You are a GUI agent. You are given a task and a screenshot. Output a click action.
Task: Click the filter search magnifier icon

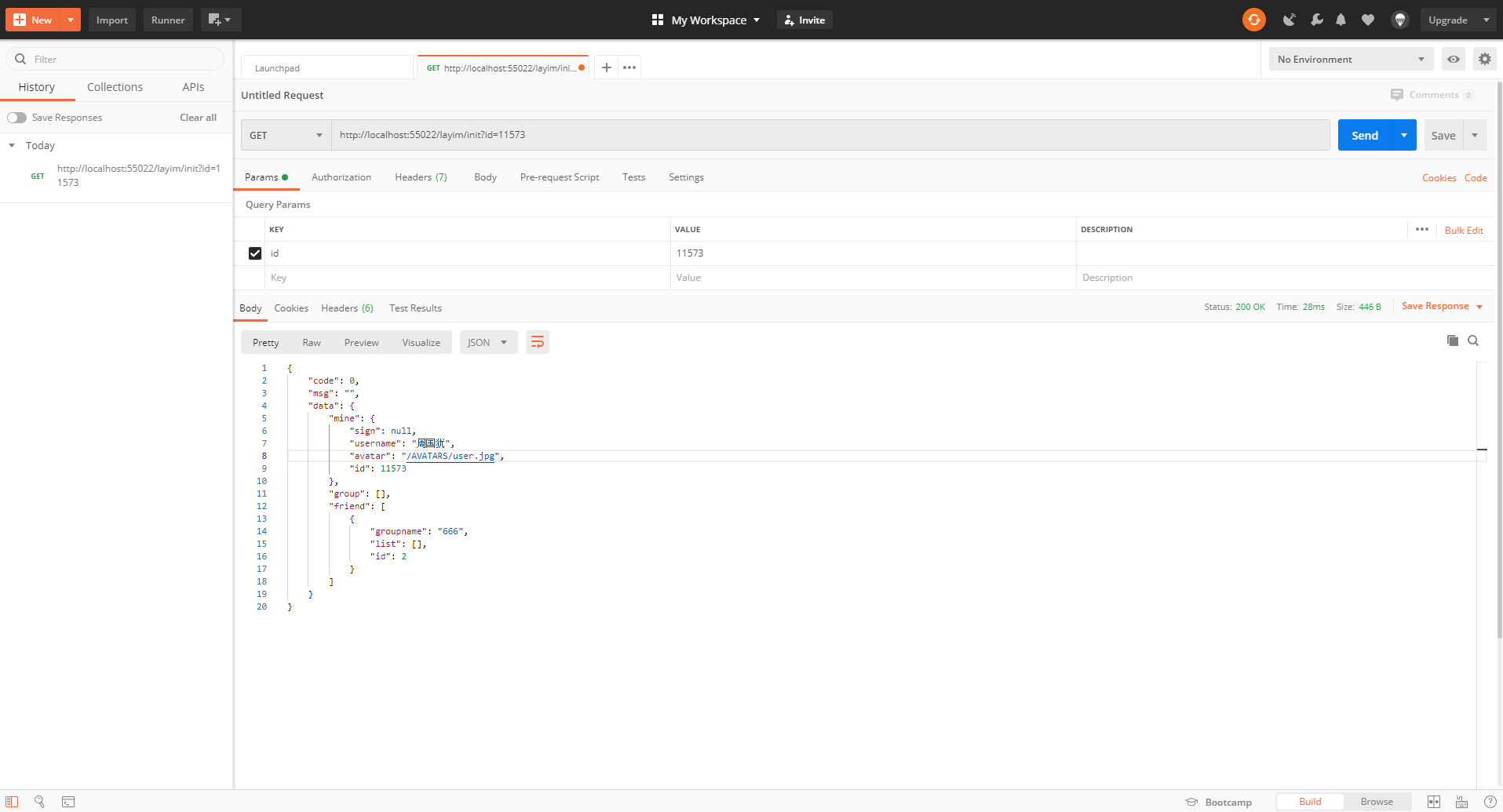[x=20, y=59]
